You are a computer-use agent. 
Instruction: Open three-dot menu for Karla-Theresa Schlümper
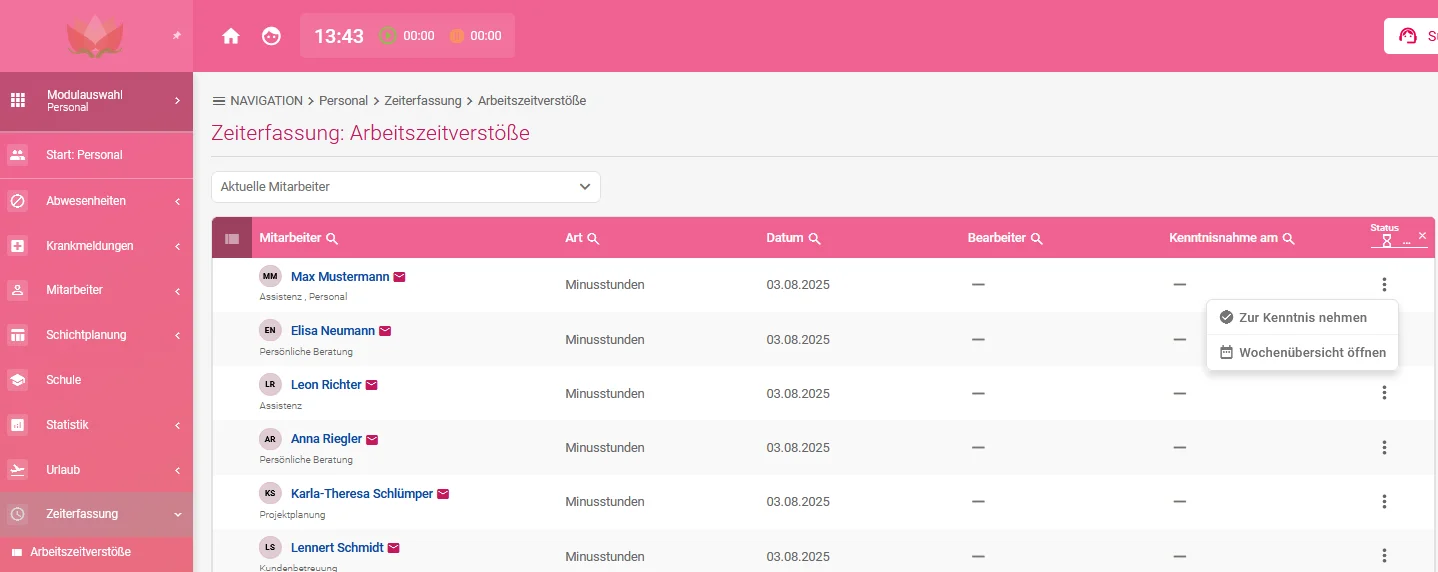1384,502
